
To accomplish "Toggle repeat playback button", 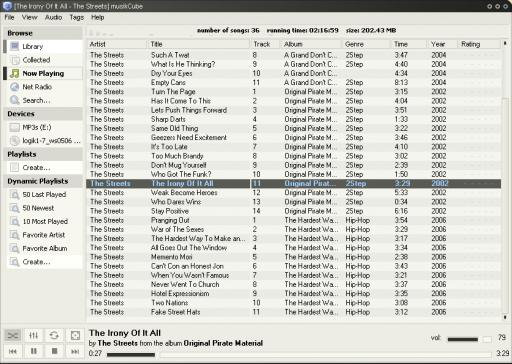I will tap(54, 335).
